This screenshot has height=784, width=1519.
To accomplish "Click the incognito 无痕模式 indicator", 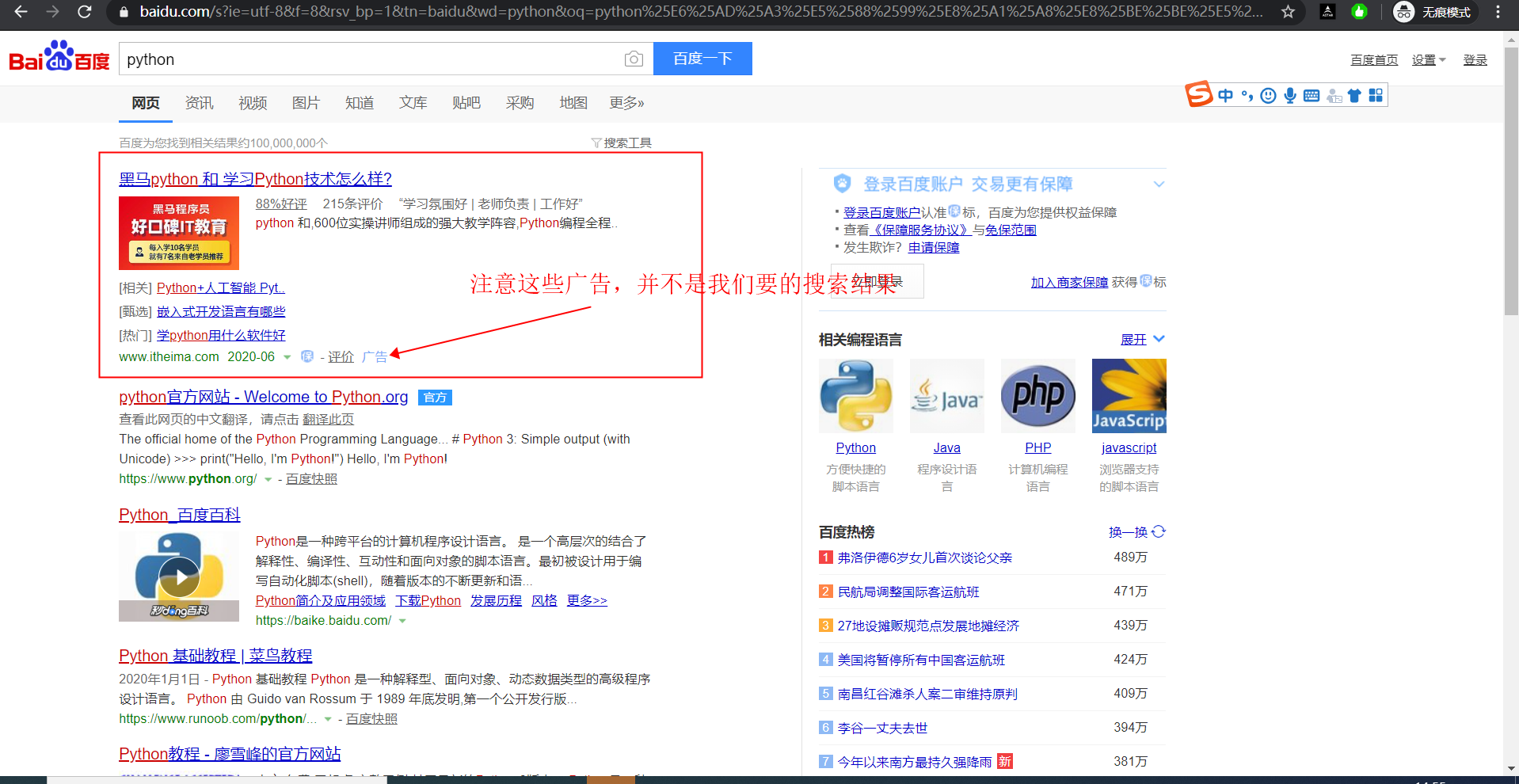I will [1434, 12].
